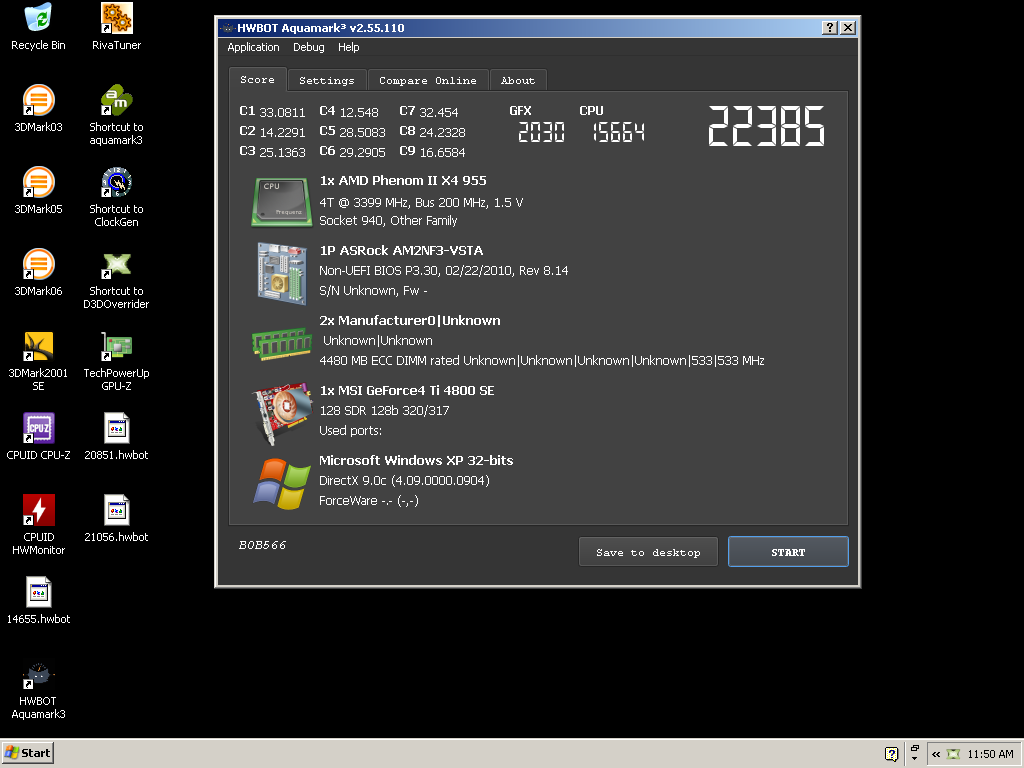Click the DirectX 9.0c version line
The width and height of the screenshot is (1024, 768).
coord(404,481)
